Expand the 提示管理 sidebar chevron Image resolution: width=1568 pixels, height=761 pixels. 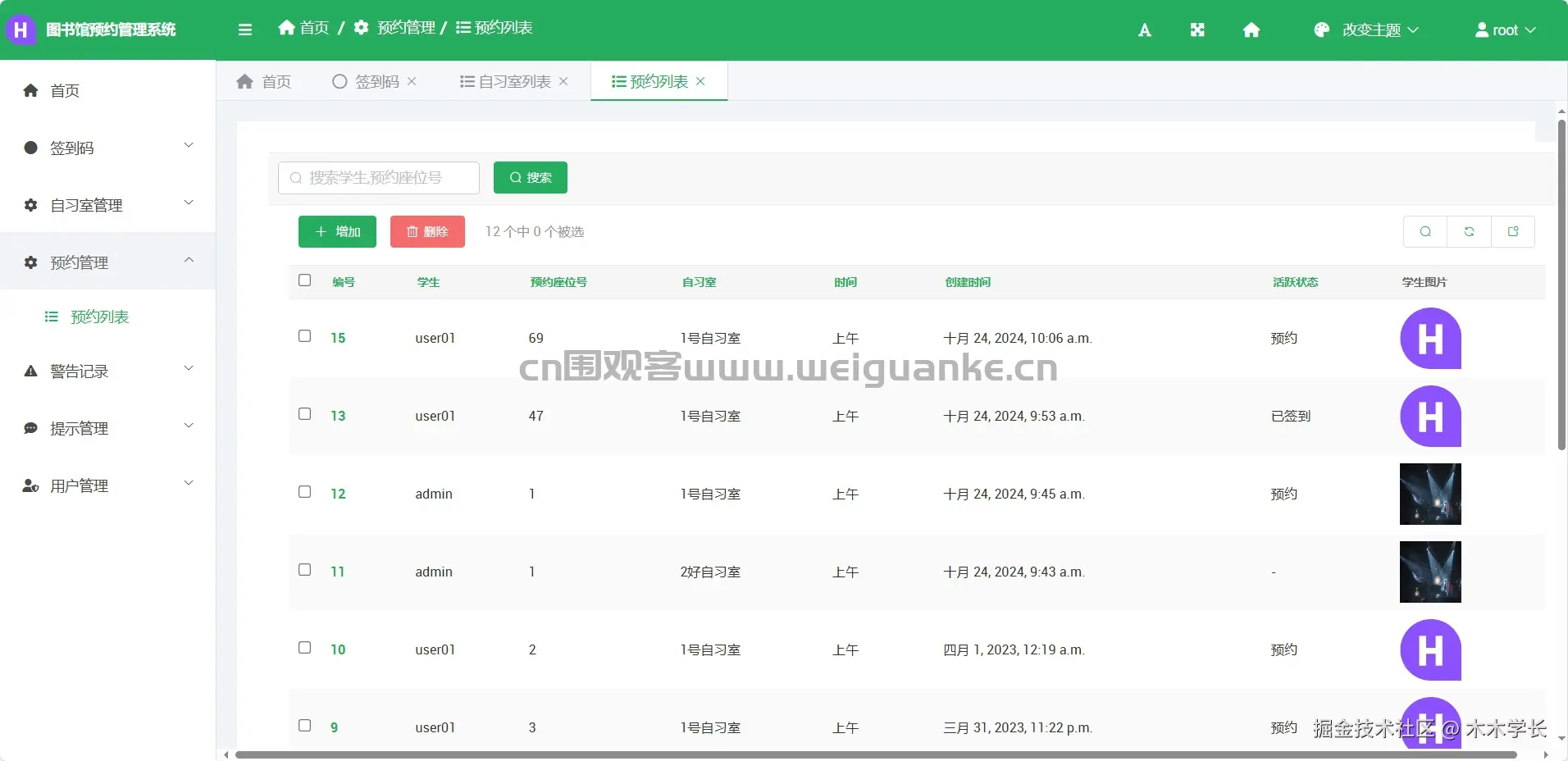pyautogui.click(x=189, y=426)
